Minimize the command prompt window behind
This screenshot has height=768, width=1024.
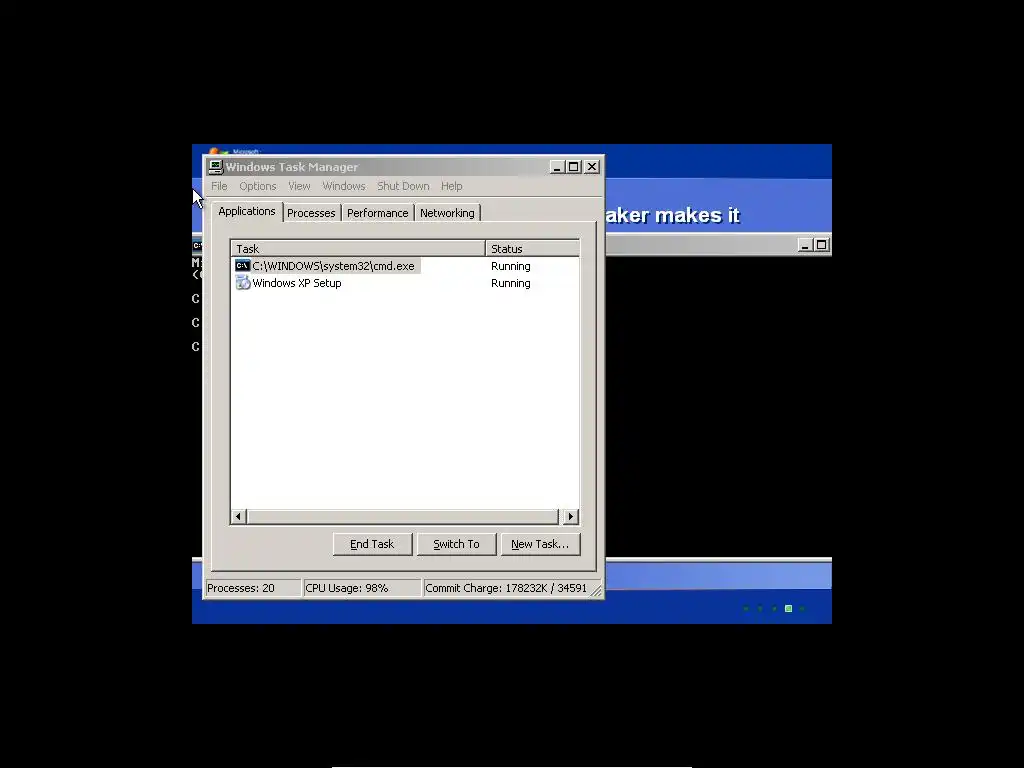(805, 245)
